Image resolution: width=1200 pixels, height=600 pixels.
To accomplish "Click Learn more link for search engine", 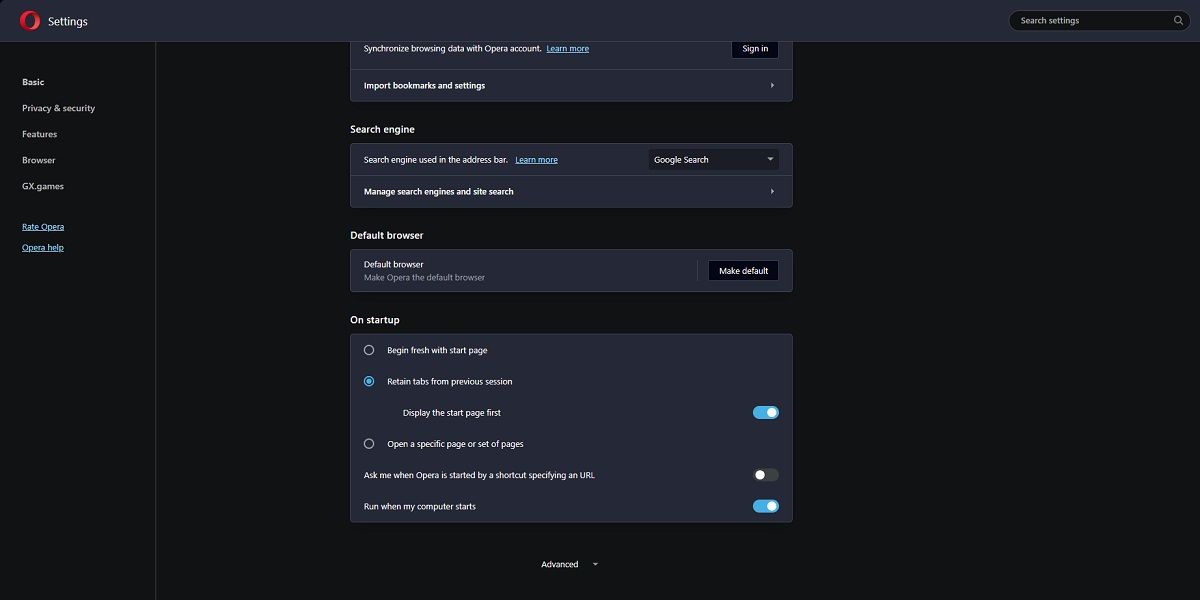I will [536, 160].
